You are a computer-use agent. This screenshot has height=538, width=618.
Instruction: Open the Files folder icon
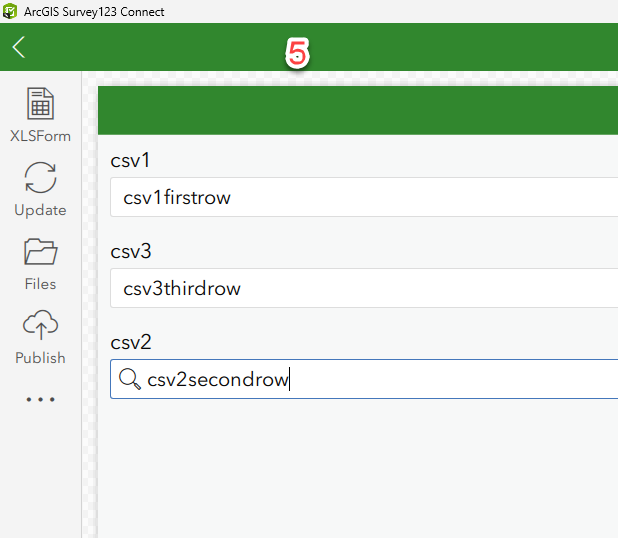tap(40, 252)
